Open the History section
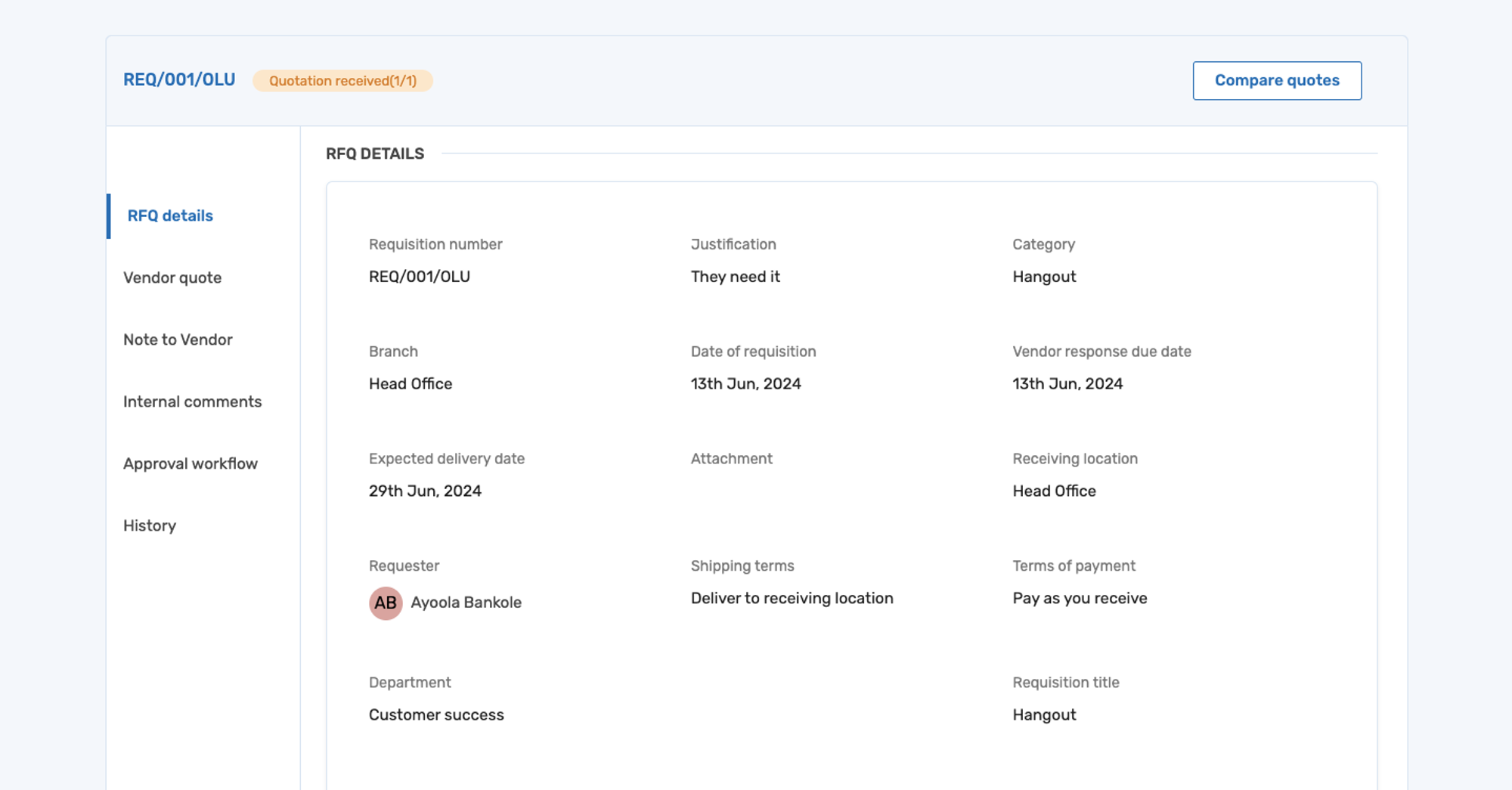This screenshot has height=790, width=1512. (x=149, y=525)
